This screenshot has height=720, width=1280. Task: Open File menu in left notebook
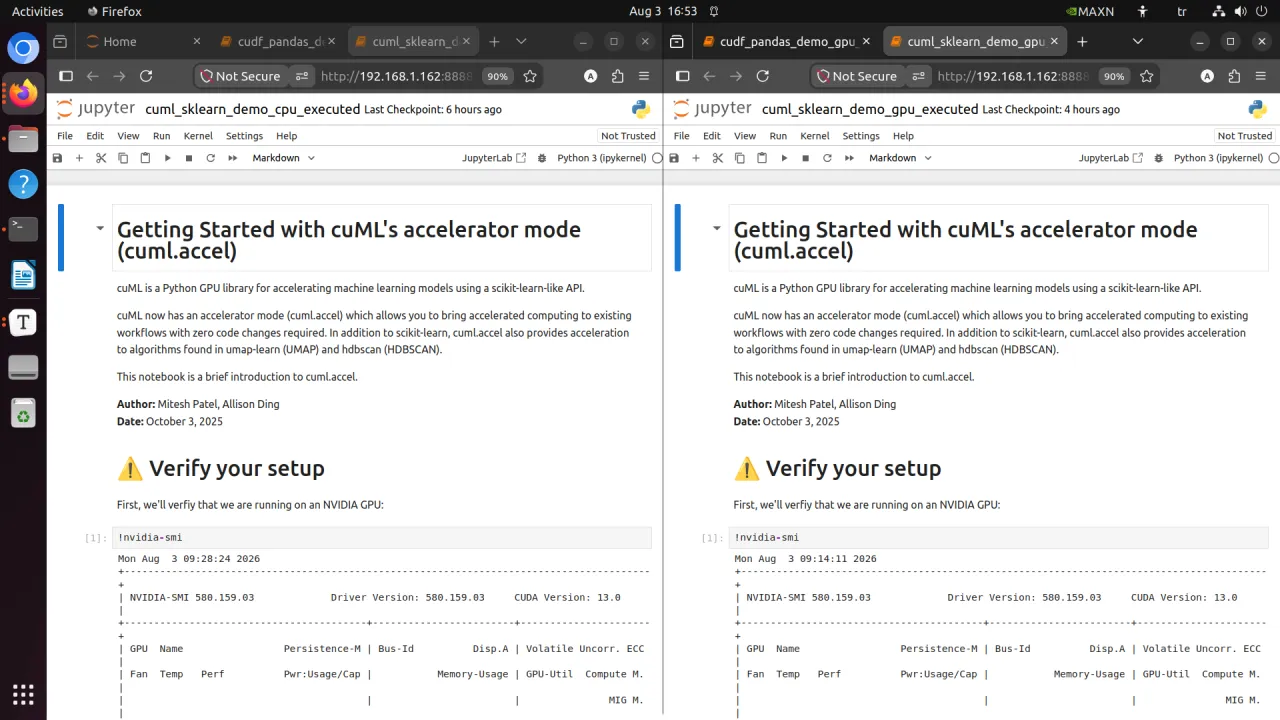pos(65,136)
